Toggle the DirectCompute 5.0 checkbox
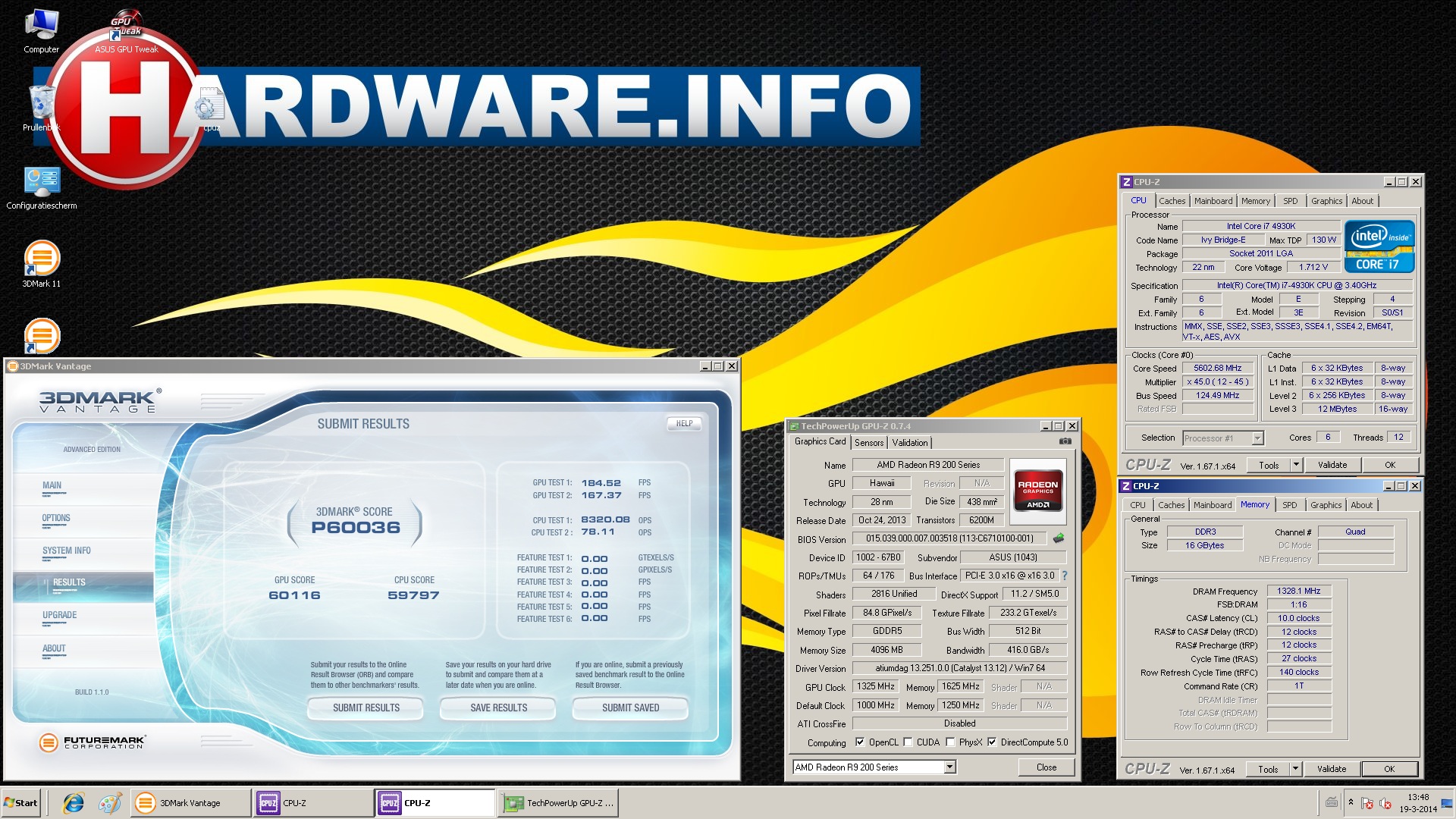The image size is (1456, 819). [991, 742]
